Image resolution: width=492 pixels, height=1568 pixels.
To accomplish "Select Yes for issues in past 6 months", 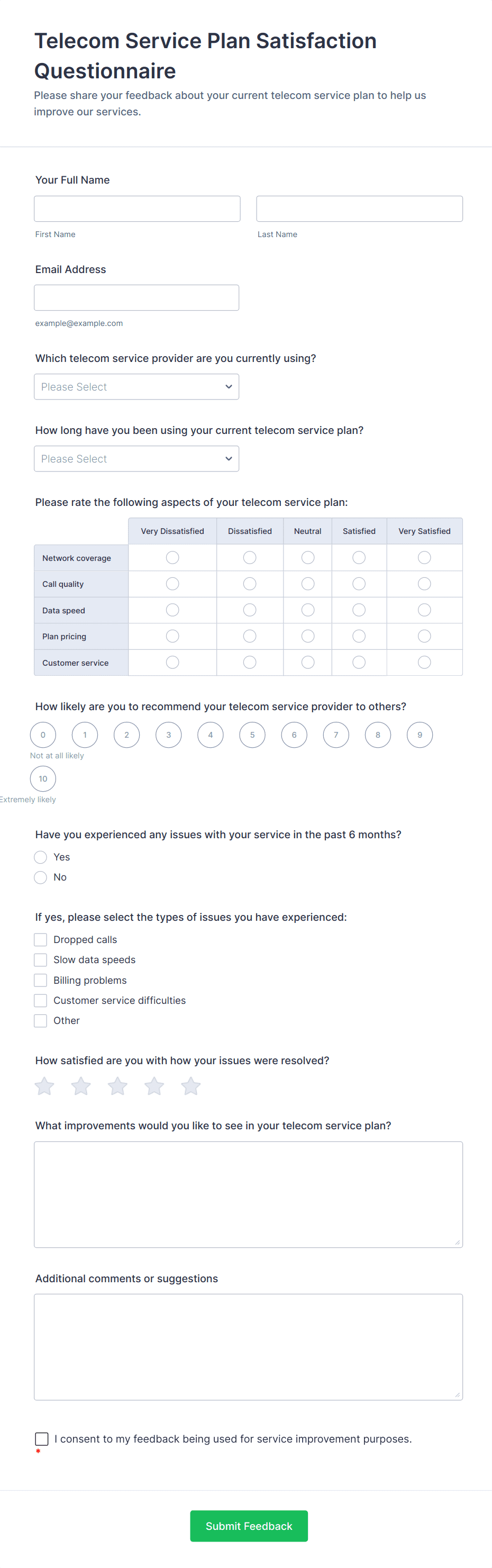I will point(40,856).
